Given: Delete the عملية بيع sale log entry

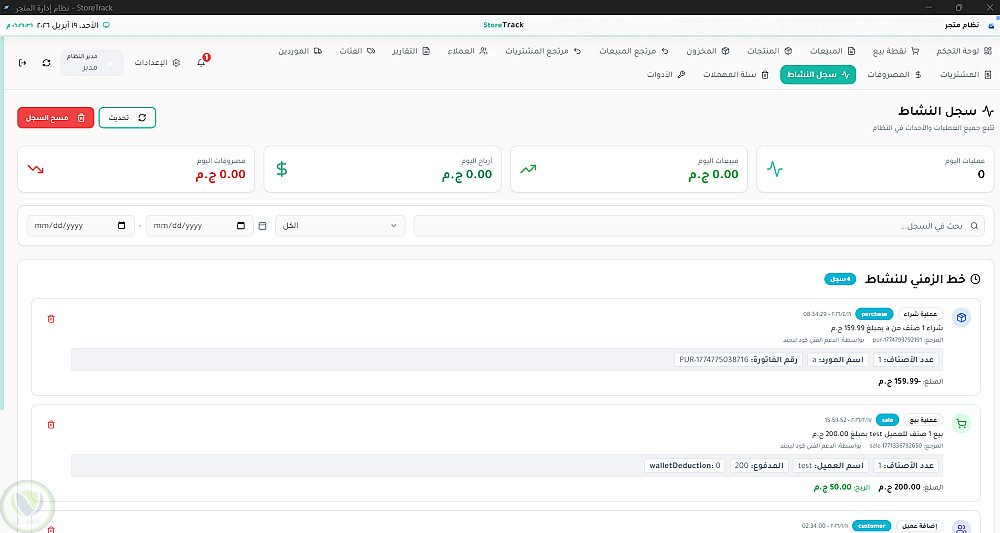Looking at the screenshot, I should tap(51, 425).
